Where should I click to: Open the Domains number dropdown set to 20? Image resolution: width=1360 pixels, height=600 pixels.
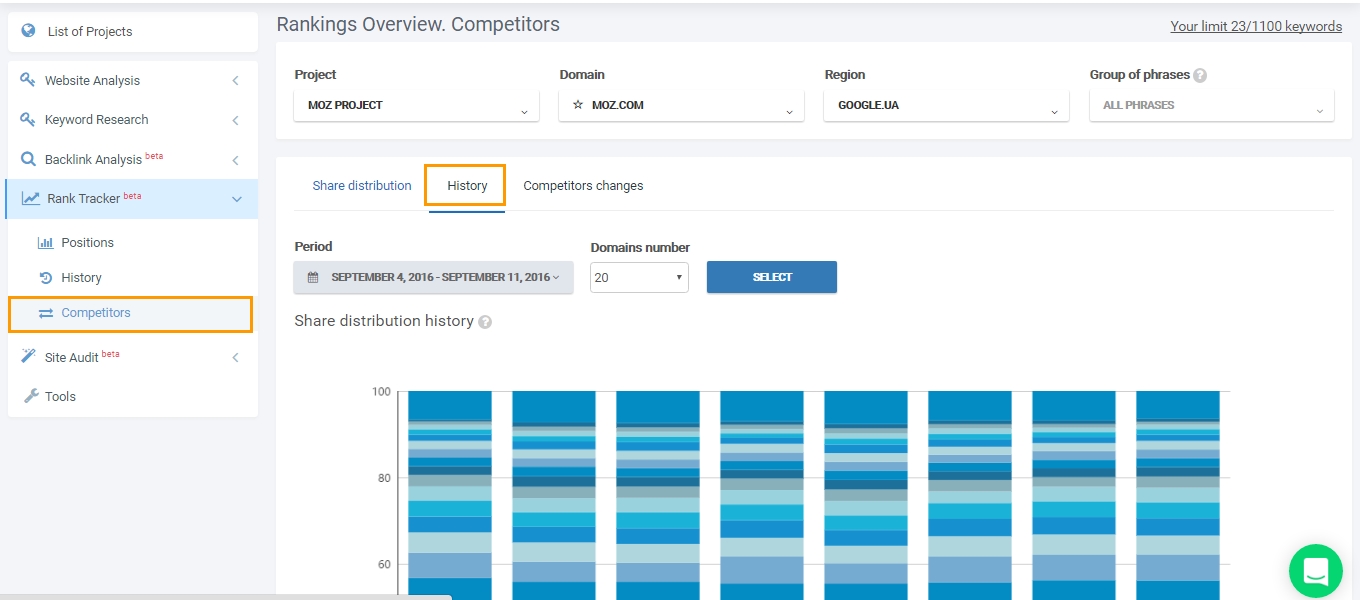pos(639,277)
